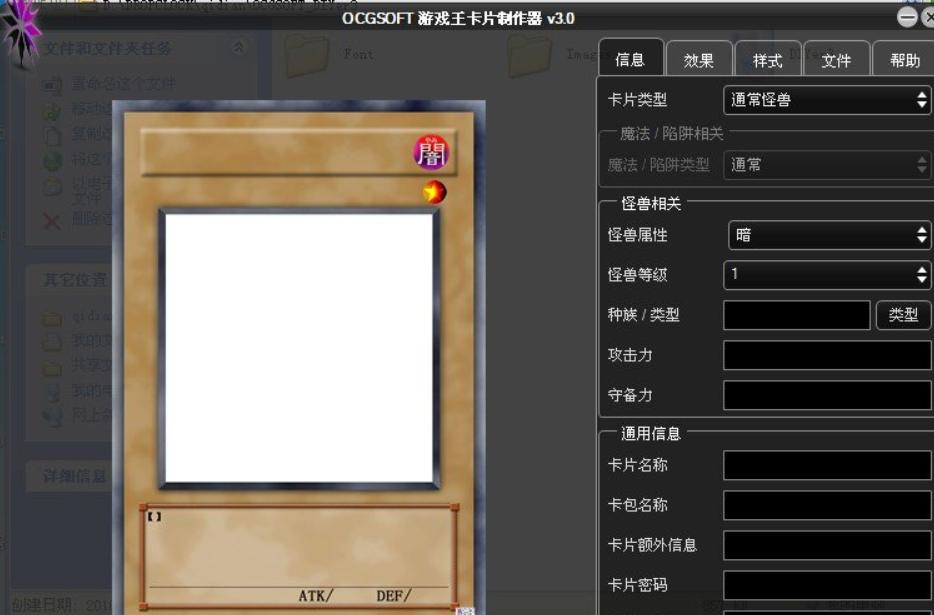Viewport: 934px width, 615px height.
Task: Click the level star icon on card preview
Action: [x=432, y=192]
